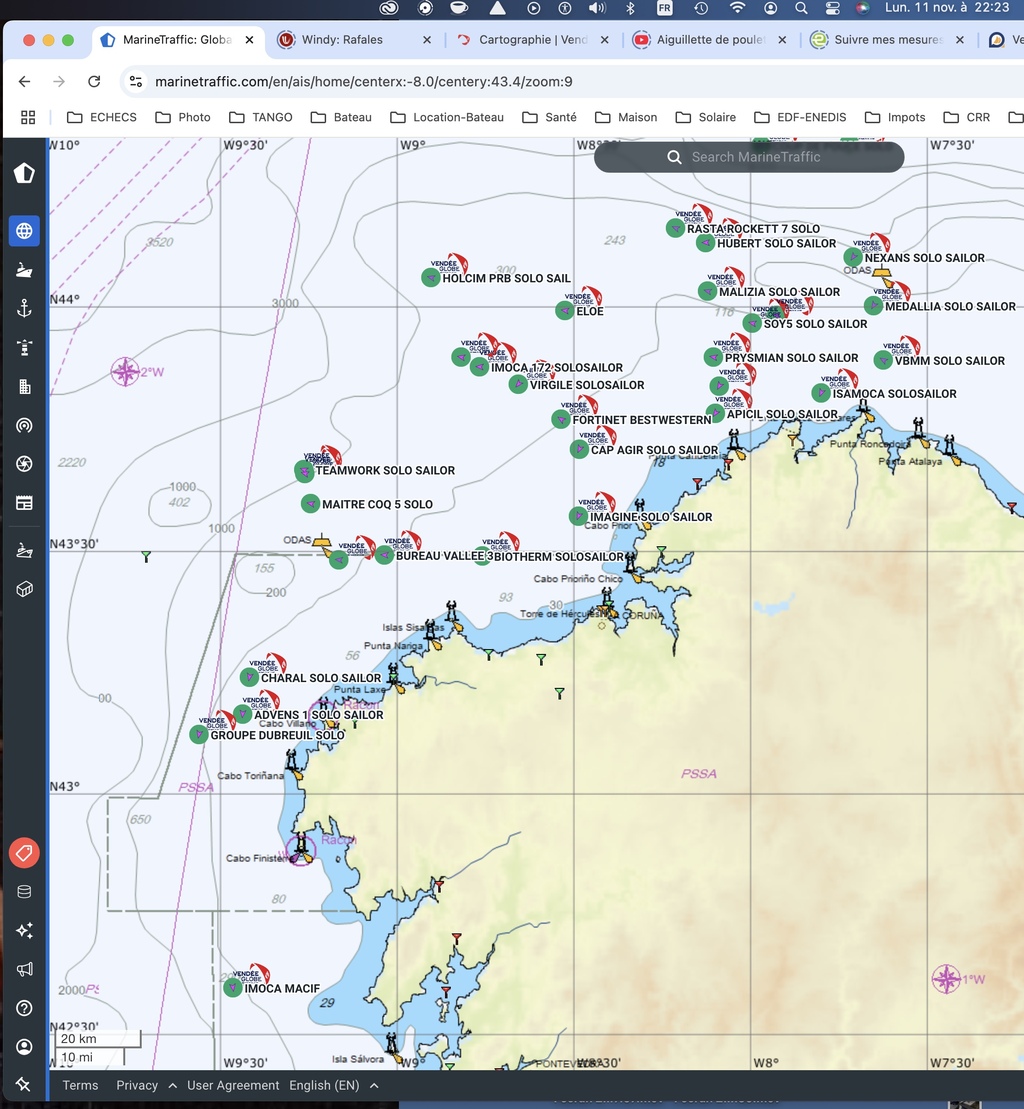Open the Terms link in footer
The image size is (1024, 1109).
click(x=80, y=1085)
